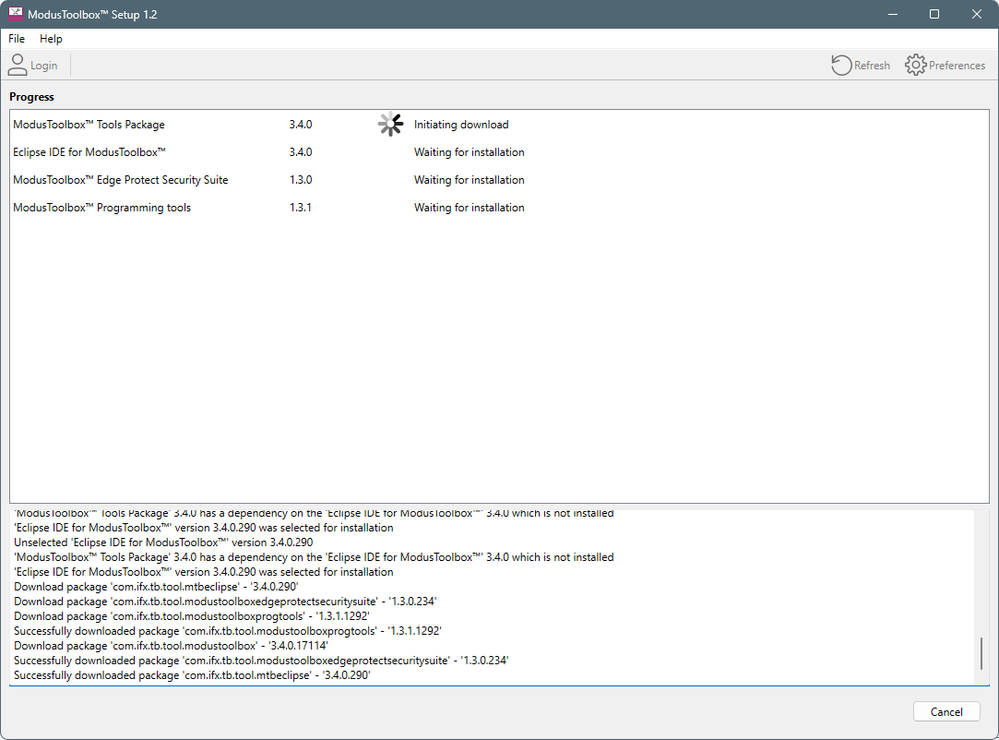Open Preferences via the gear icon
Viewport: 999px width, 740px height.
pyautogui.click(x=914, y=64)
